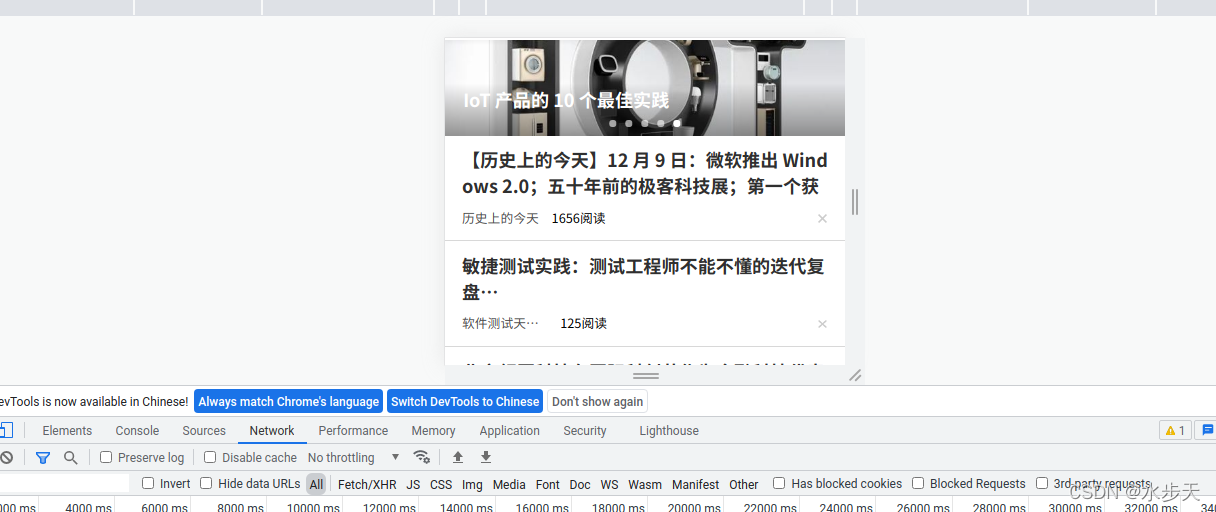Filter requests by Manifest

(695, 484)
